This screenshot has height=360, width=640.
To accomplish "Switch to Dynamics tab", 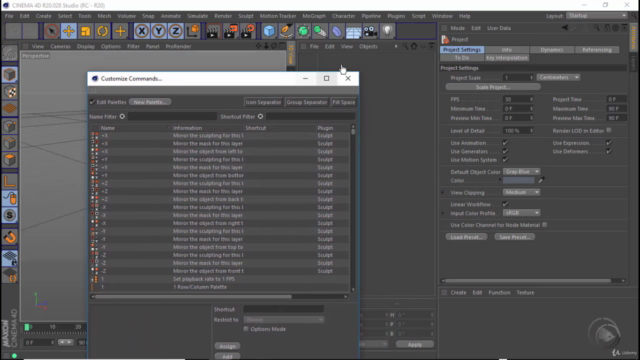I will 551,50.
